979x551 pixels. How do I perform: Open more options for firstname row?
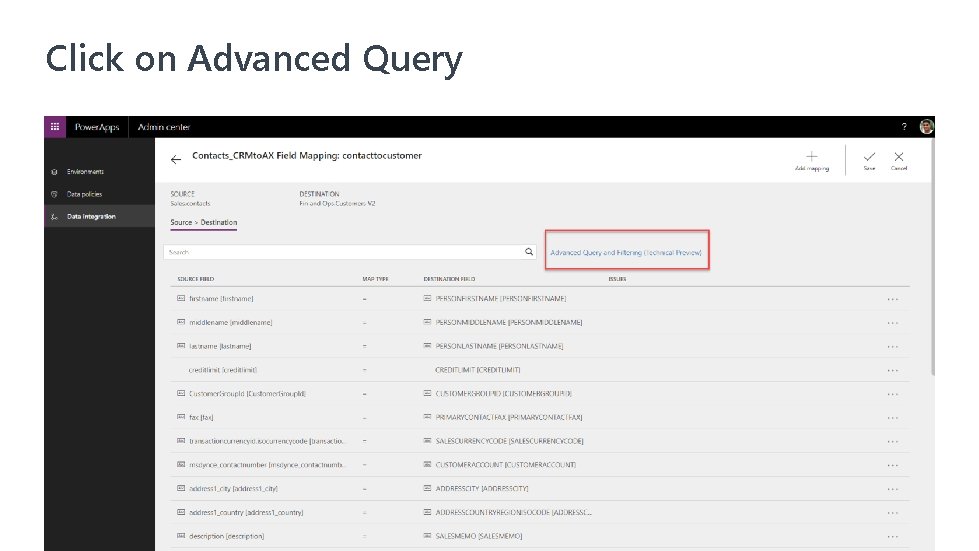(892, 299)
